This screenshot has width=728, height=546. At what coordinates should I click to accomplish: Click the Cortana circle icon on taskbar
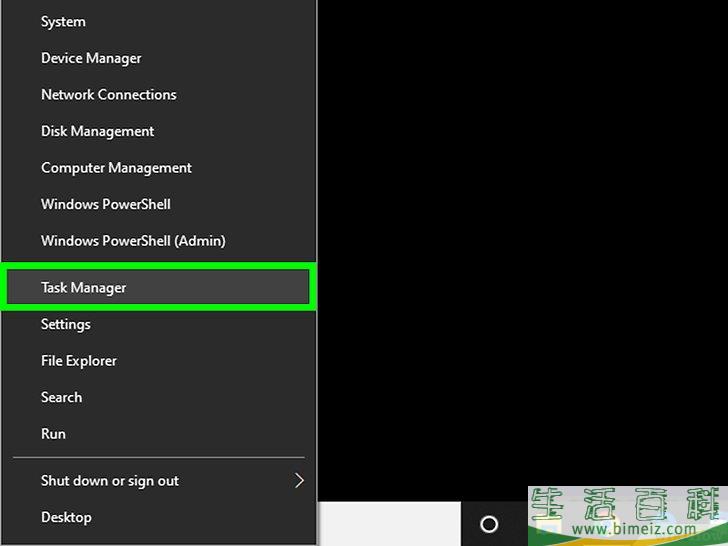489,524
